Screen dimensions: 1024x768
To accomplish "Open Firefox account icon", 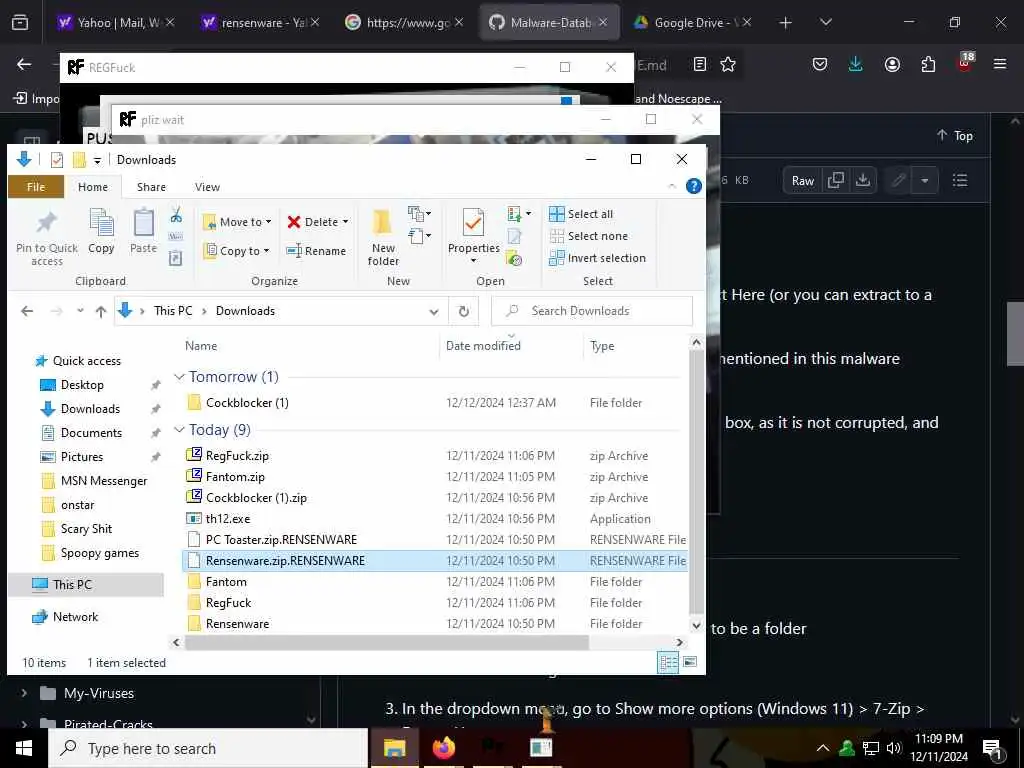I will pyautogui.click(x=892, y=64).
